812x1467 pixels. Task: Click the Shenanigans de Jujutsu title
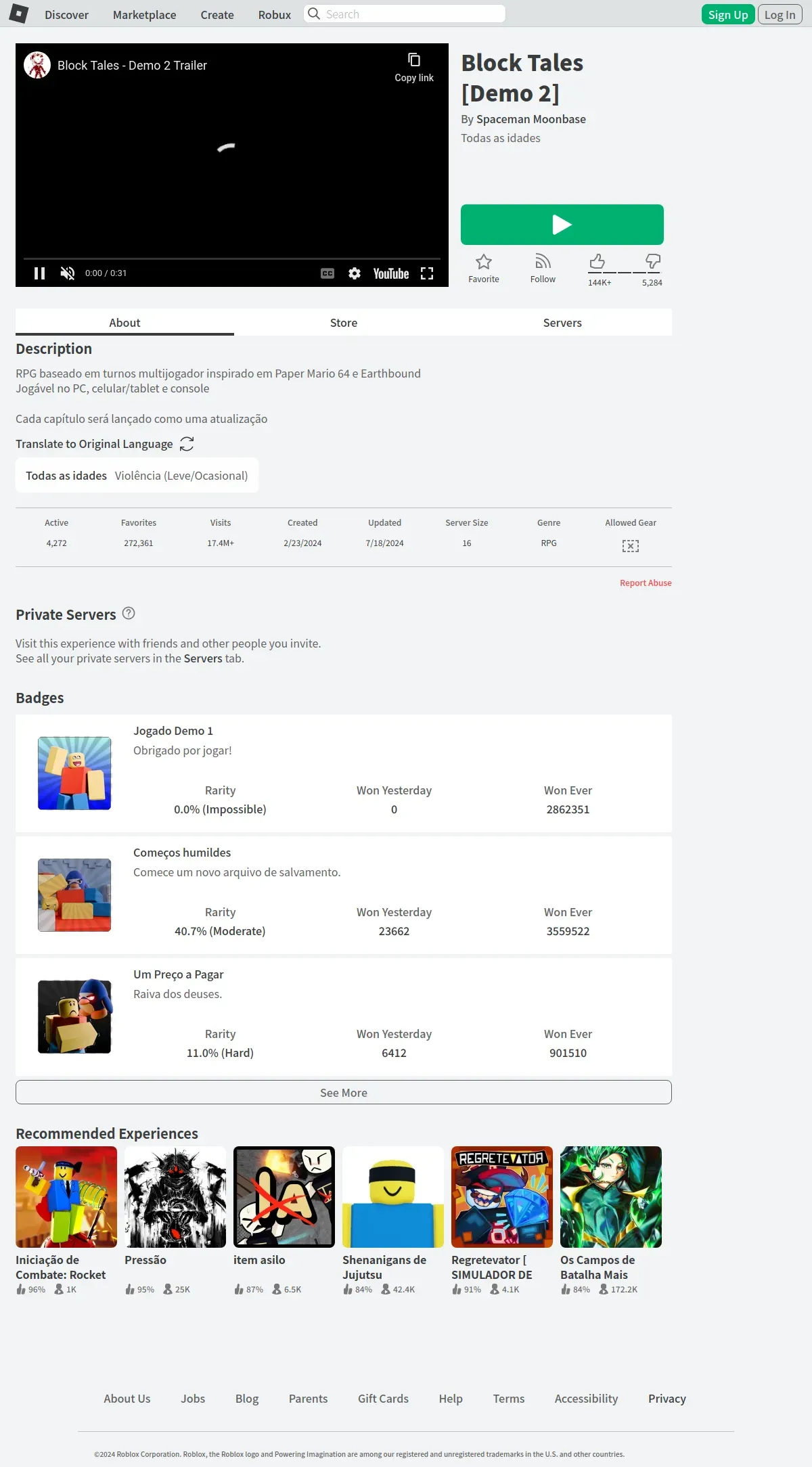point(384,1267)
